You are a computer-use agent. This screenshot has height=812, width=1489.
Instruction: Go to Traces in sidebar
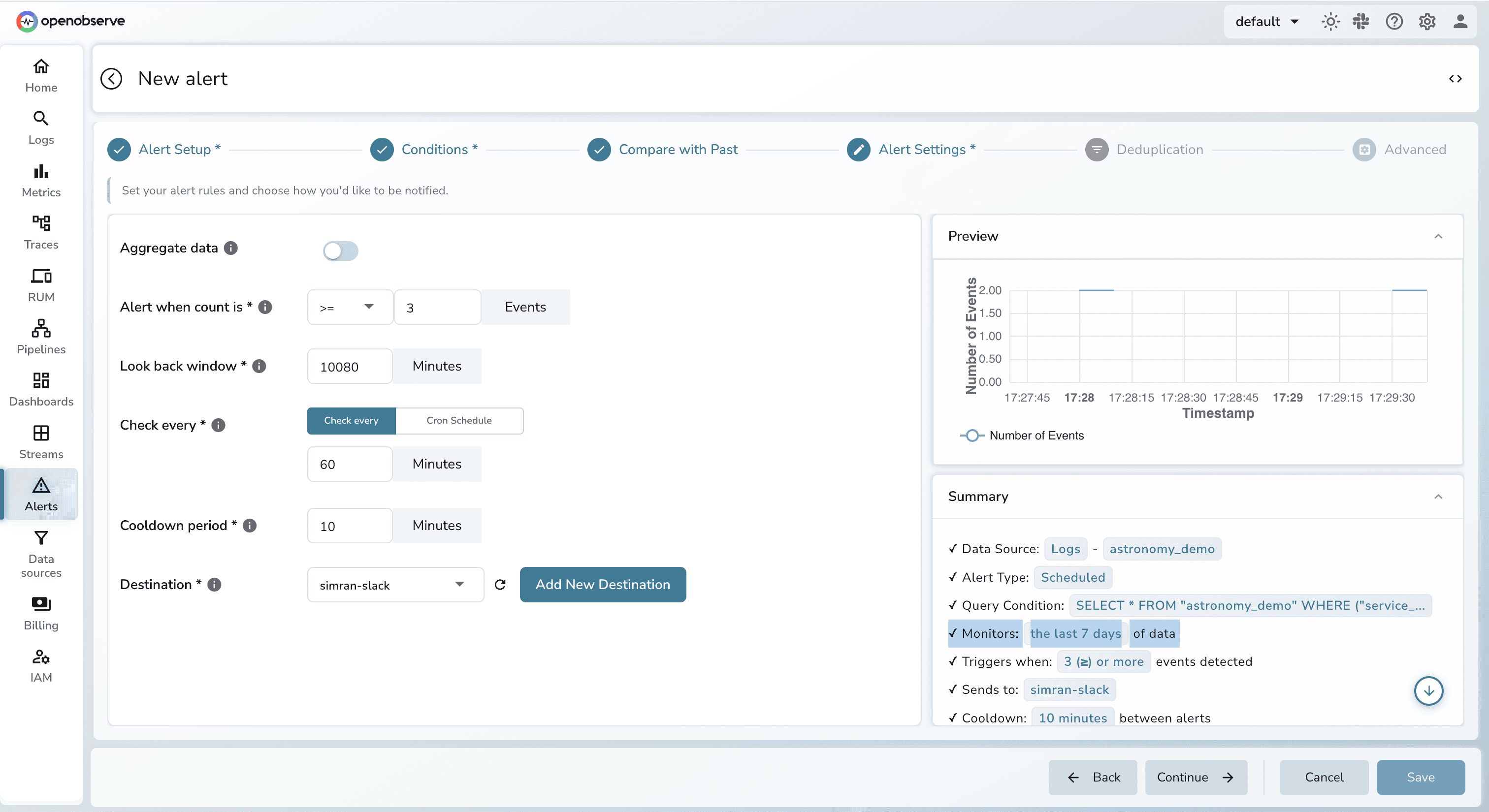(x=41, y=232)
